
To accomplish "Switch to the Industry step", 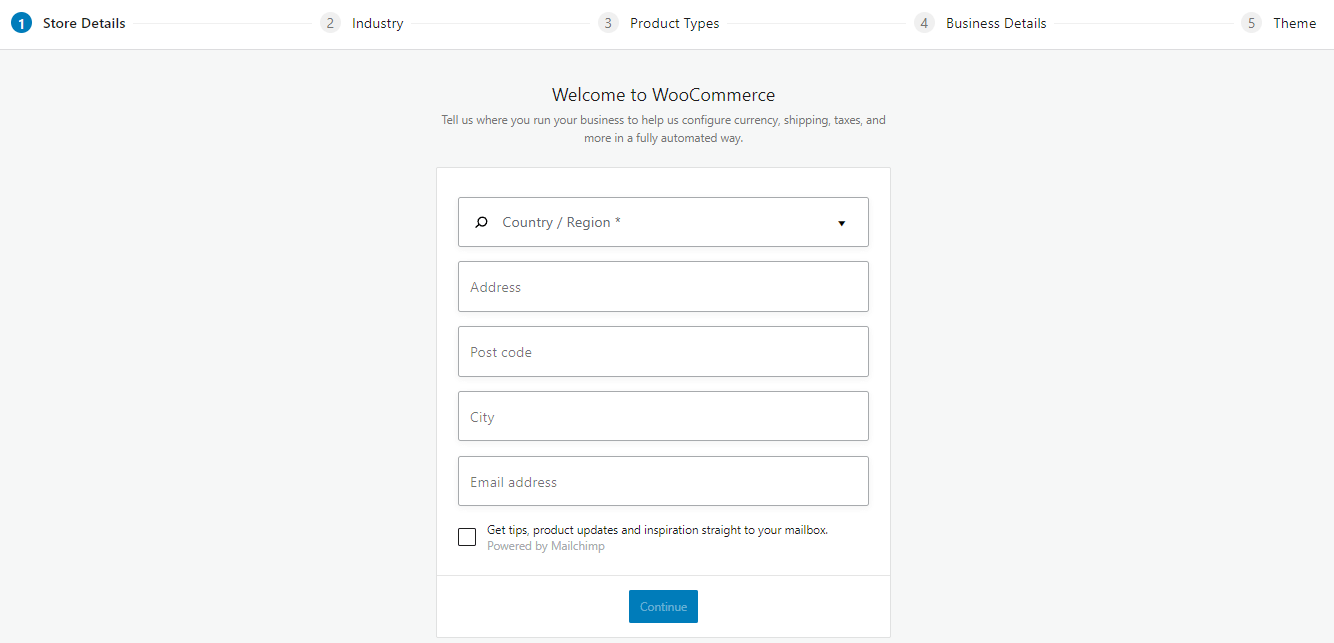I will coord(378,22).
